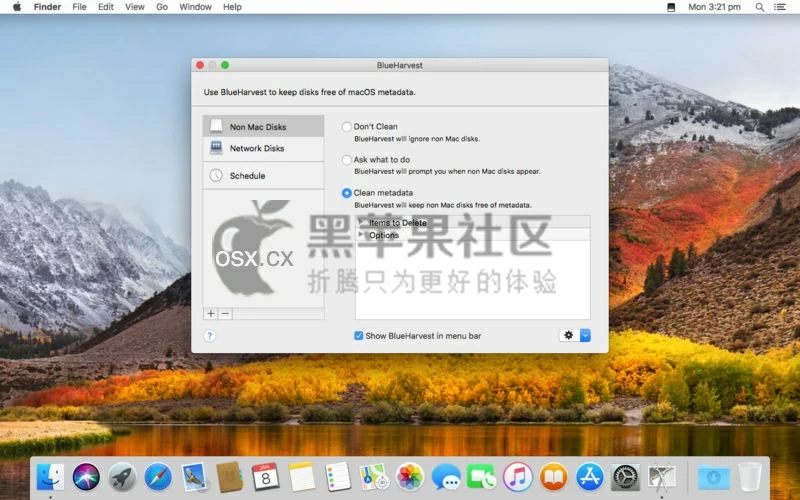
Task: Open Notification Center icon
Action: tap(780, 7)
